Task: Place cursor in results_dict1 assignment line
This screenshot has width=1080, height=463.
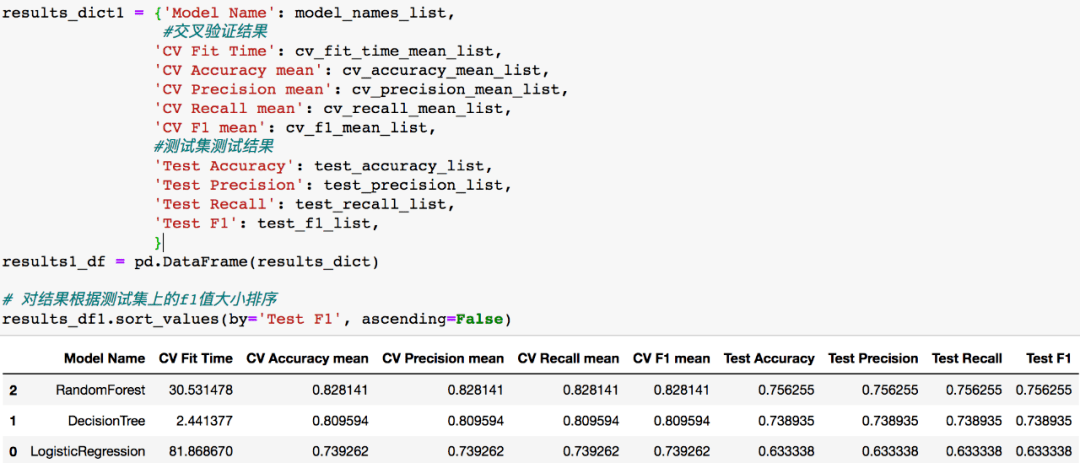Action: (x=227, y=13)
